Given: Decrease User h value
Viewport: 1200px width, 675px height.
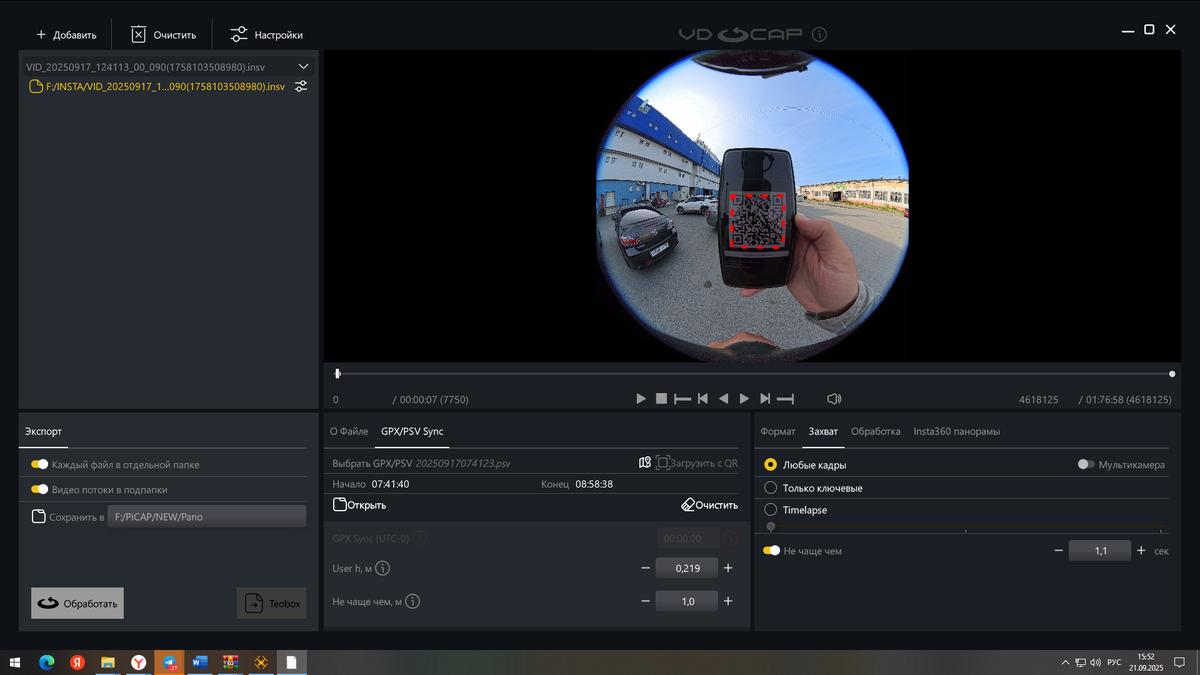Looking at the screenshot, I should click(x=645, y=568).
